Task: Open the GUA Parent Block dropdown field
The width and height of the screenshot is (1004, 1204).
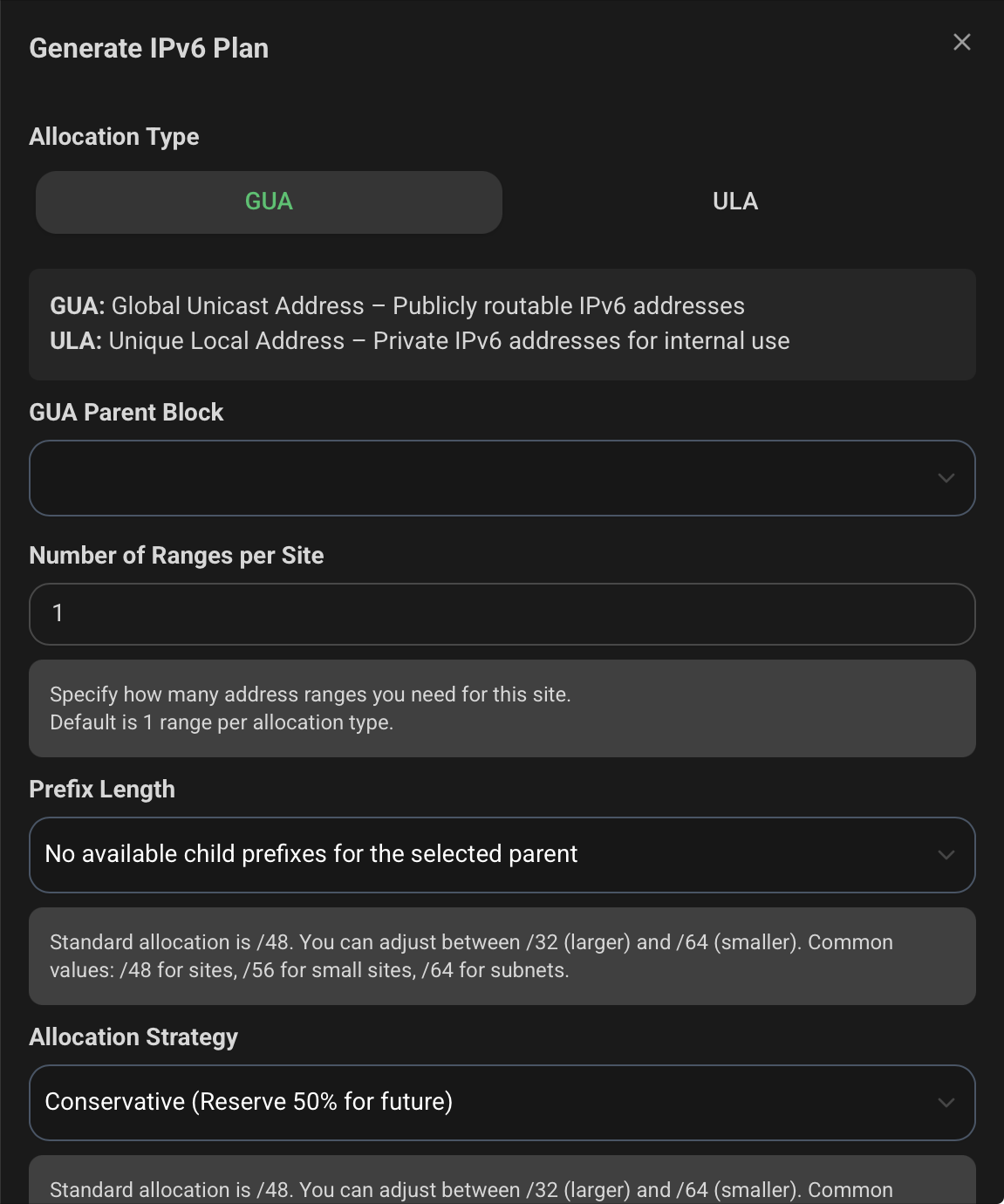Action: coord(502,478)
